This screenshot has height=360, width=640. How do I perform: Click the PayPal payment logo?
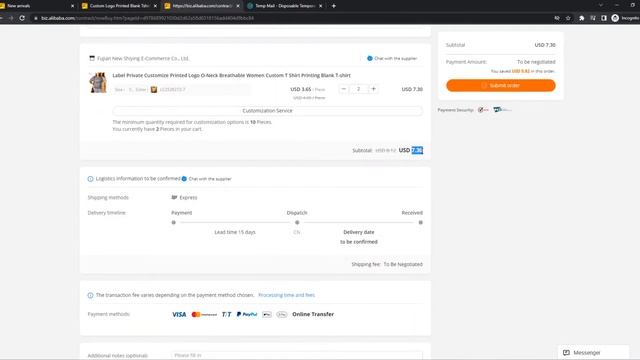tap(247, 314)
